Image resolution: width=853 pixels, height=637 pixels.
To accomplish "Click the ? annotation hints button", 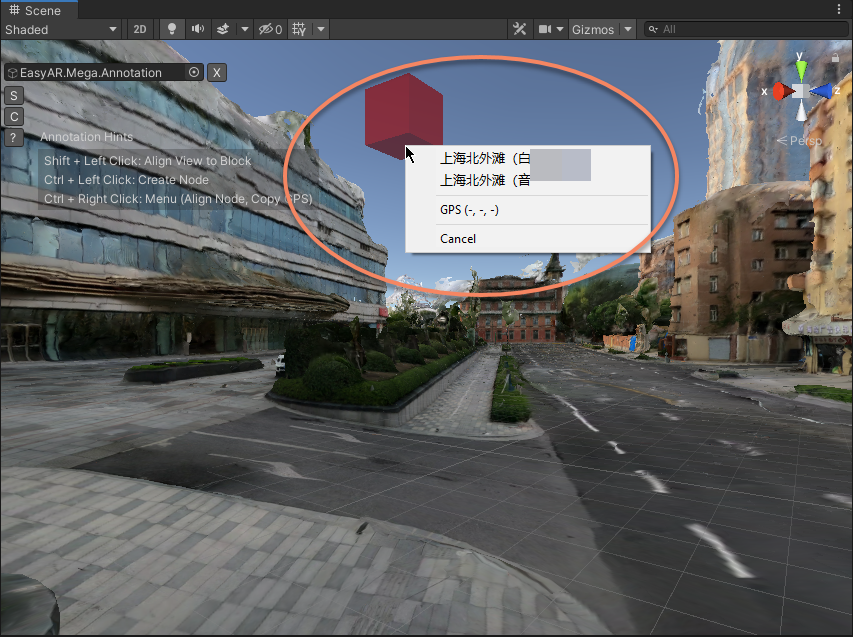I will click(14, 137).
